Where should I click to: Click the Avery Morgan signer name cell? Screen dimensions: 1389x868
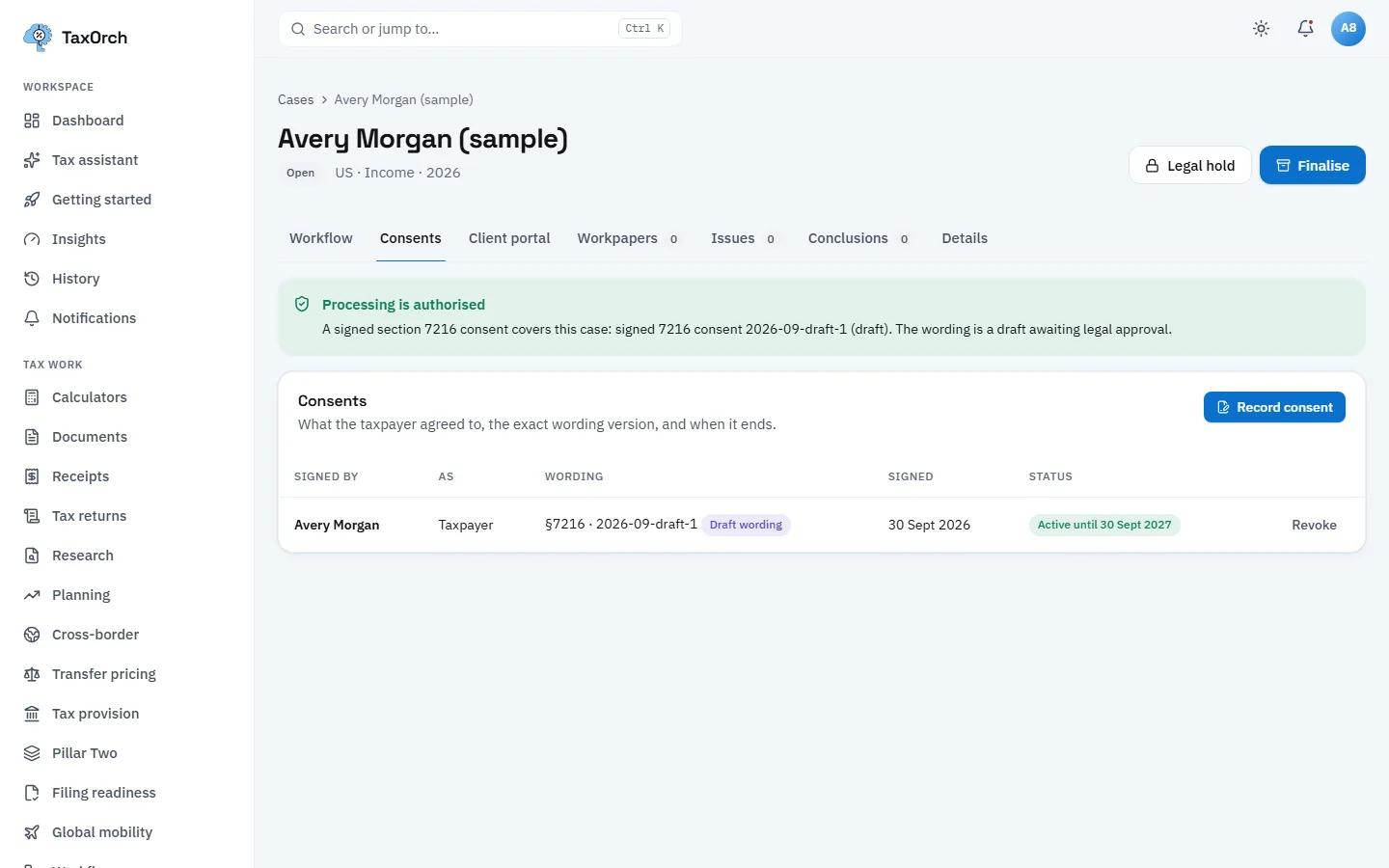[337, 525]
